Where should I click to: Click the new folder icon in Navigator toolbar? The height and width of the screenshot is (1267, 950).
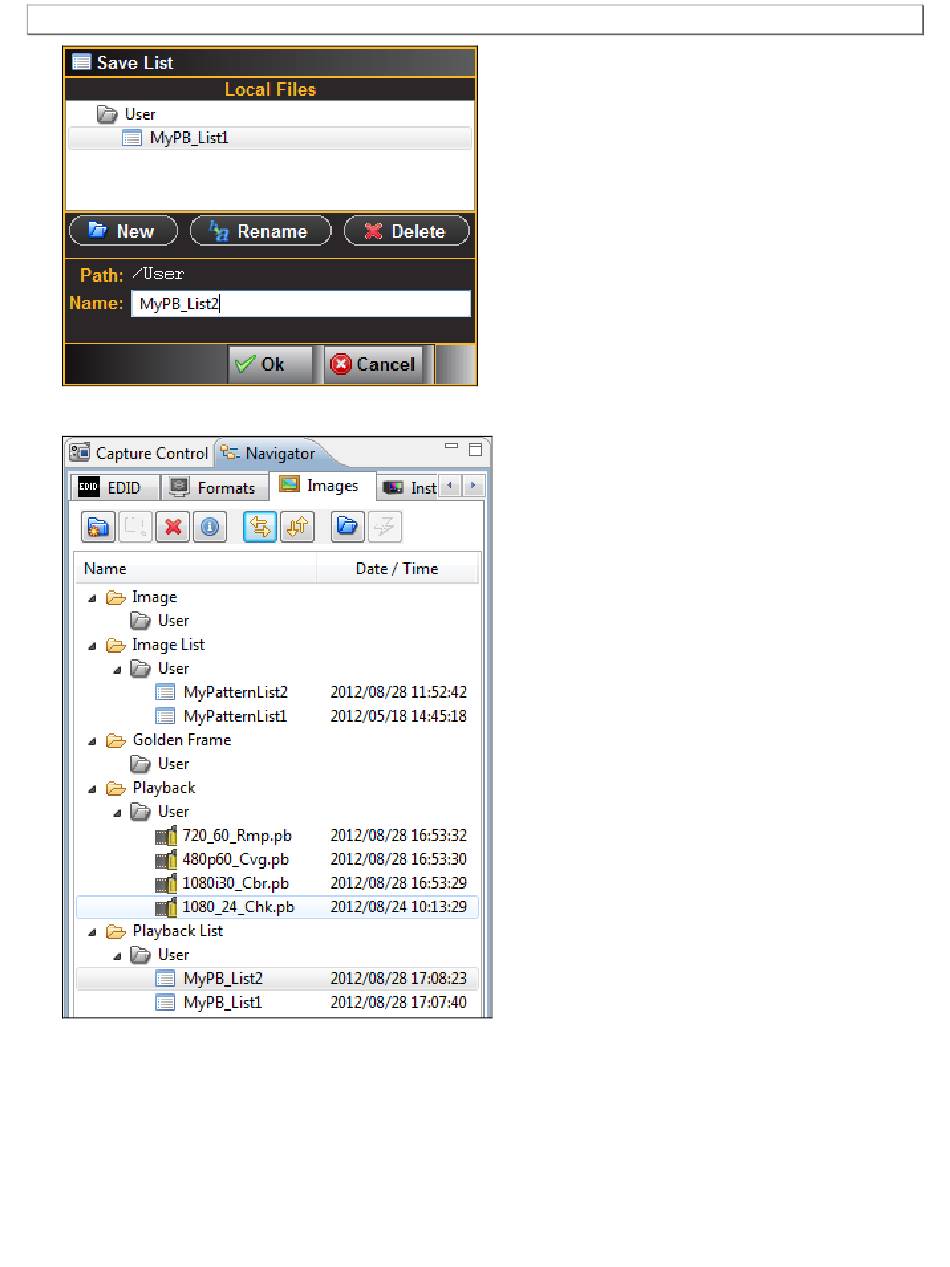tap(98, 527)
